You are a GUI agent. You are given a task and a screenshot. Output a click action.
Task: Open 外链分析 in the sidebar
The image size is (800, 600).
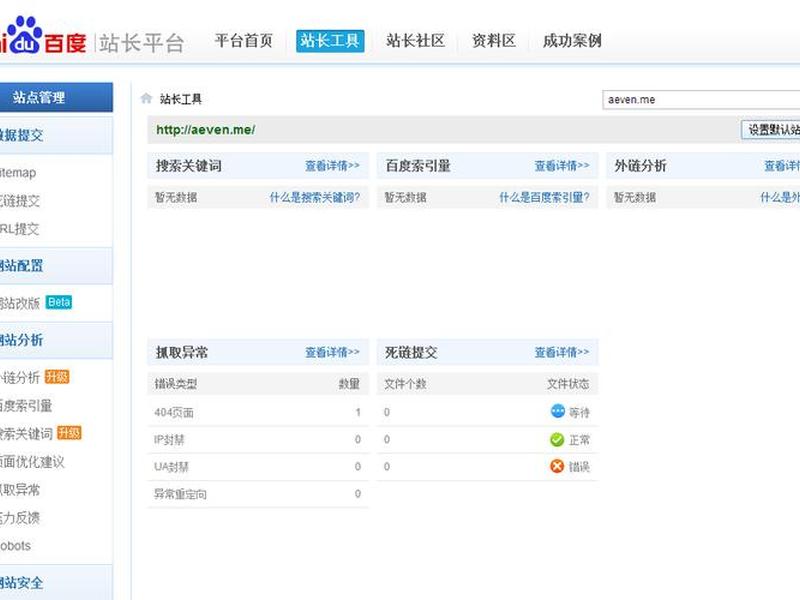tap(20, 378)
